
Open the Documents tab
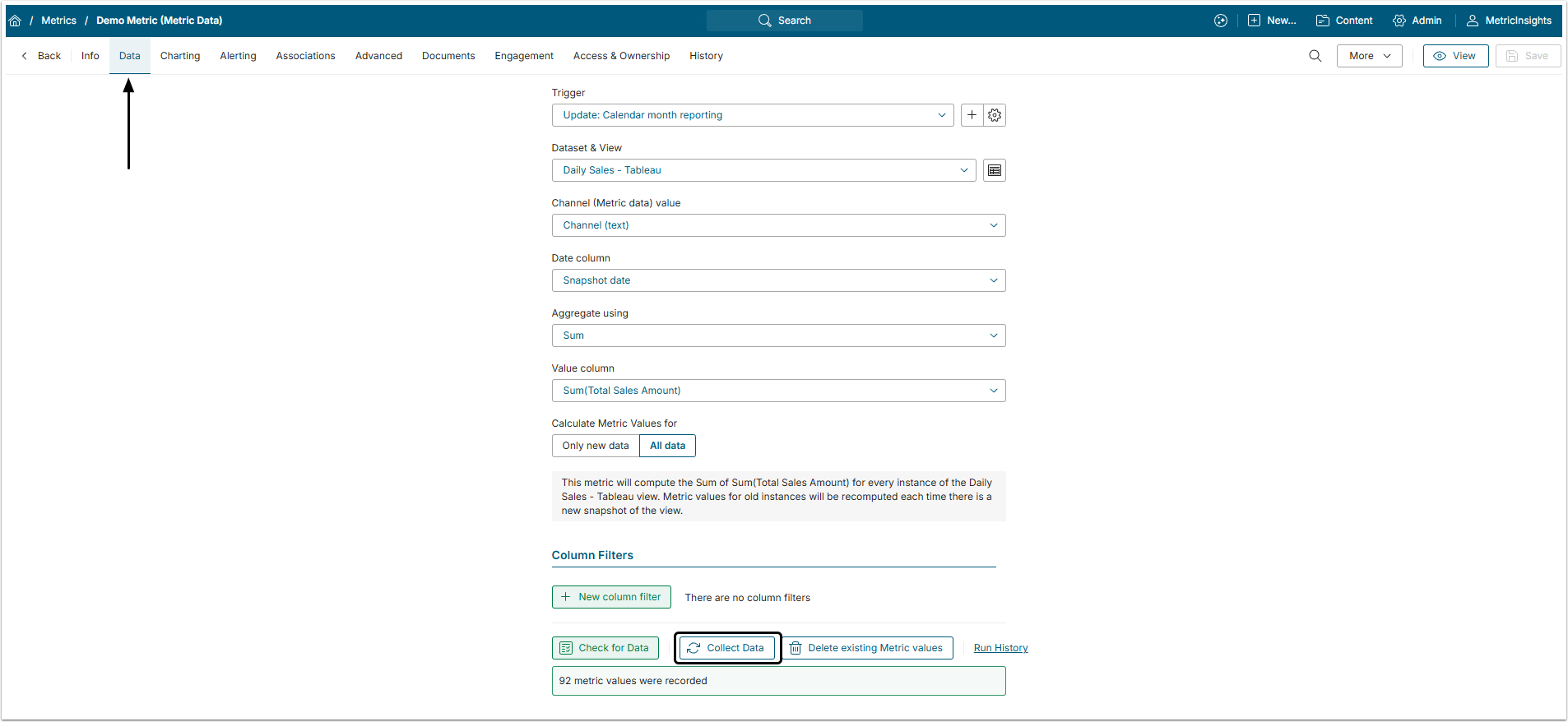[x=448, y=56]
